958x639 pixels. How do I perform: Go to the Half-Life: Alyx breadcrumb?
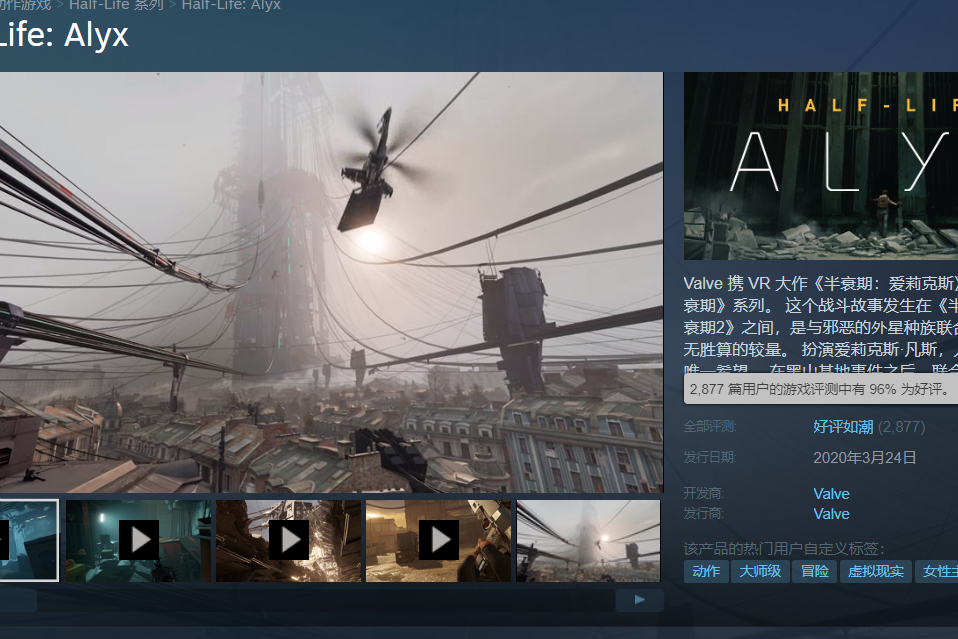[x=231, y=5]
